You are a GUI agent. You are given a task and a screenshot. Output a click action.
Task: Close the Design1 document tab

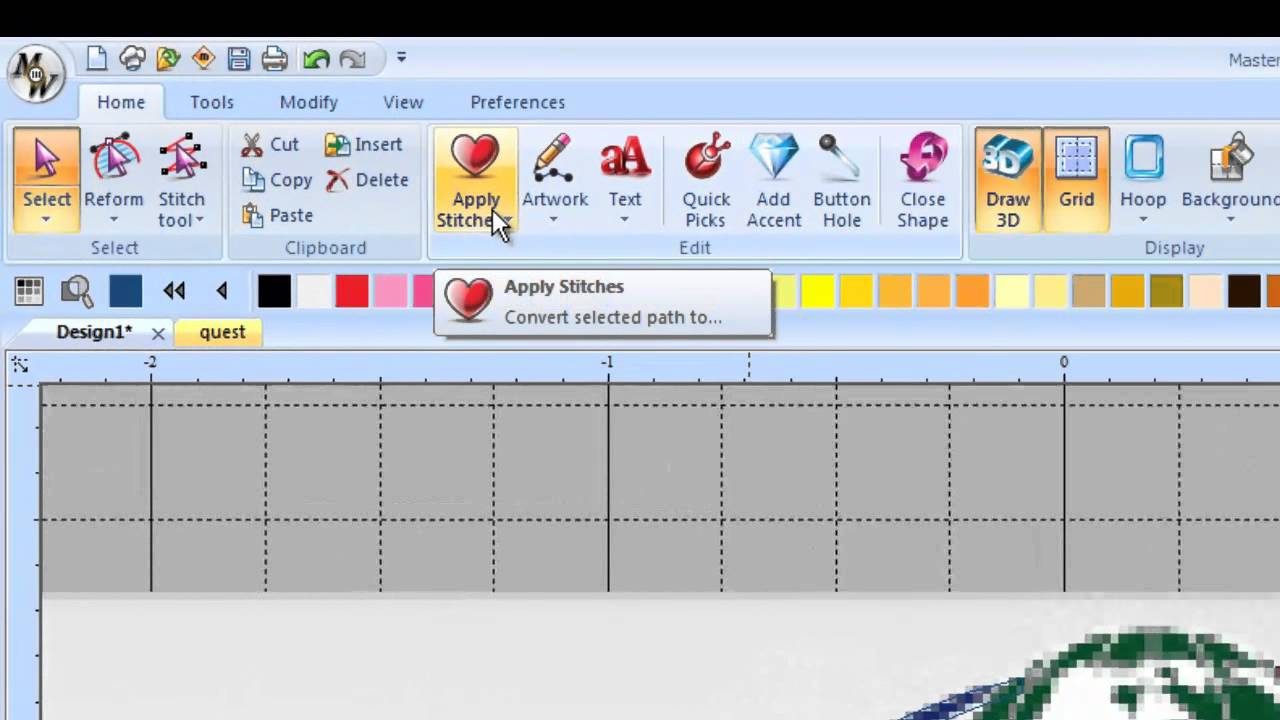158,333
